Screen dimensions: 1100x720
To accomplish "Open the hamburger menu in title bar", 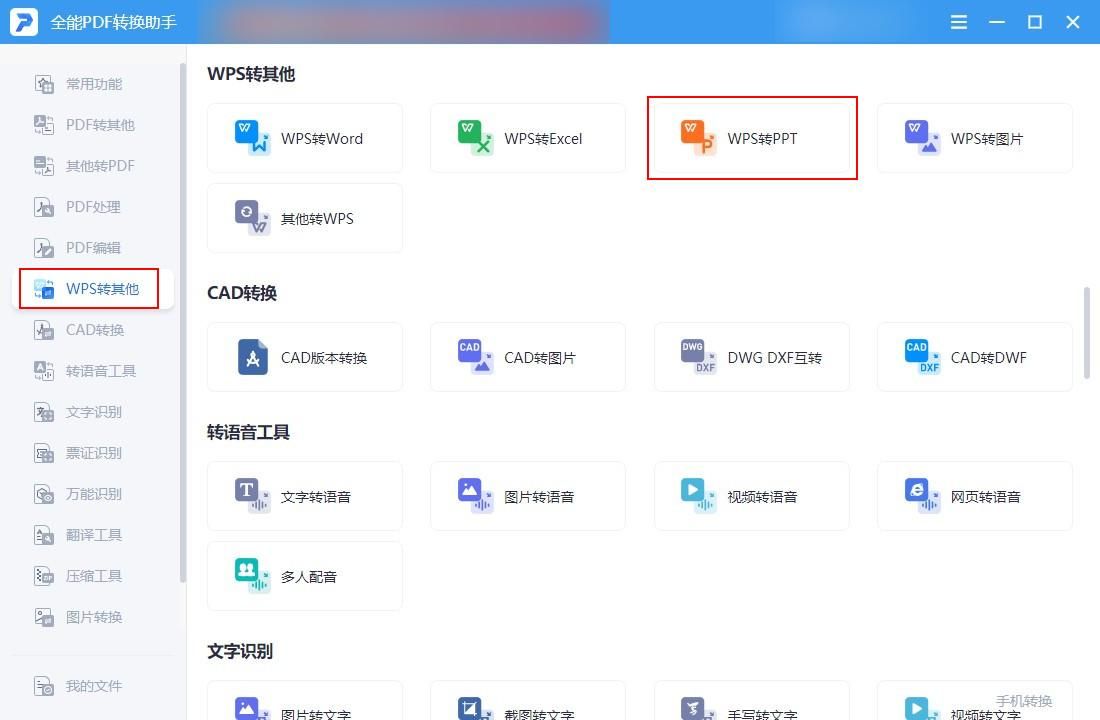I will pyautogui.click(x=958, y=22).
